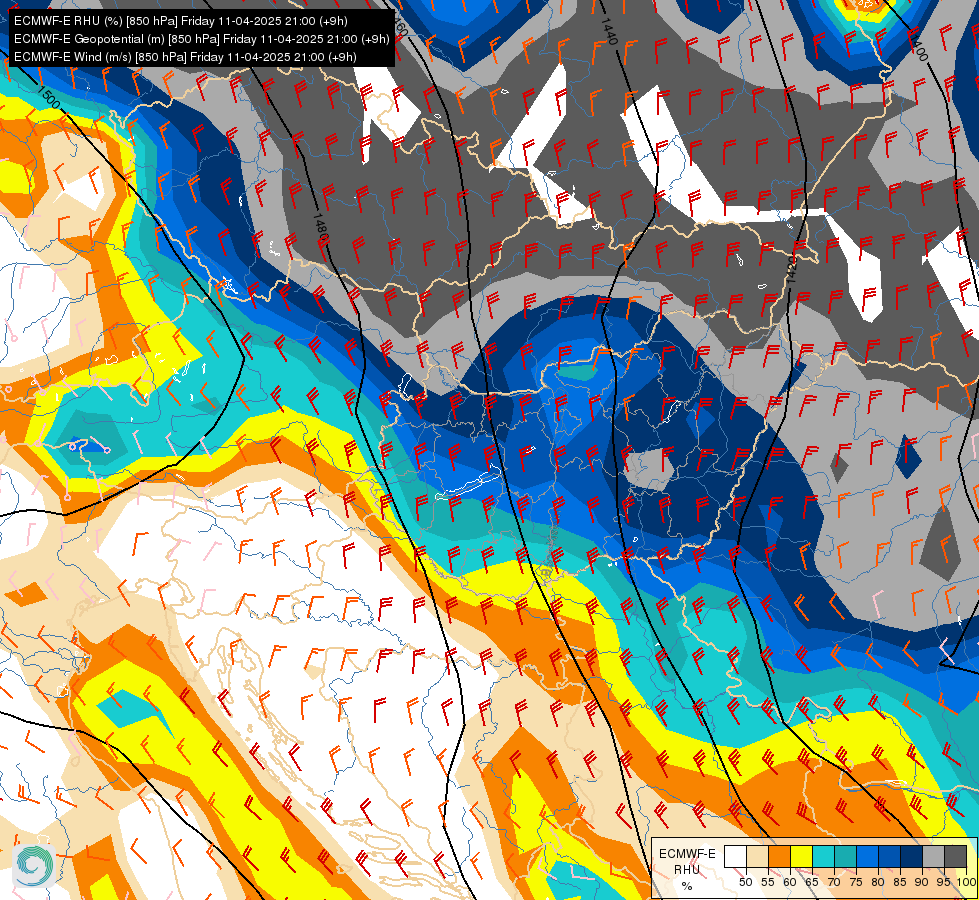
Task: Click the legend tick label 55
Action: pyautogui.click(x=768, y=882)
